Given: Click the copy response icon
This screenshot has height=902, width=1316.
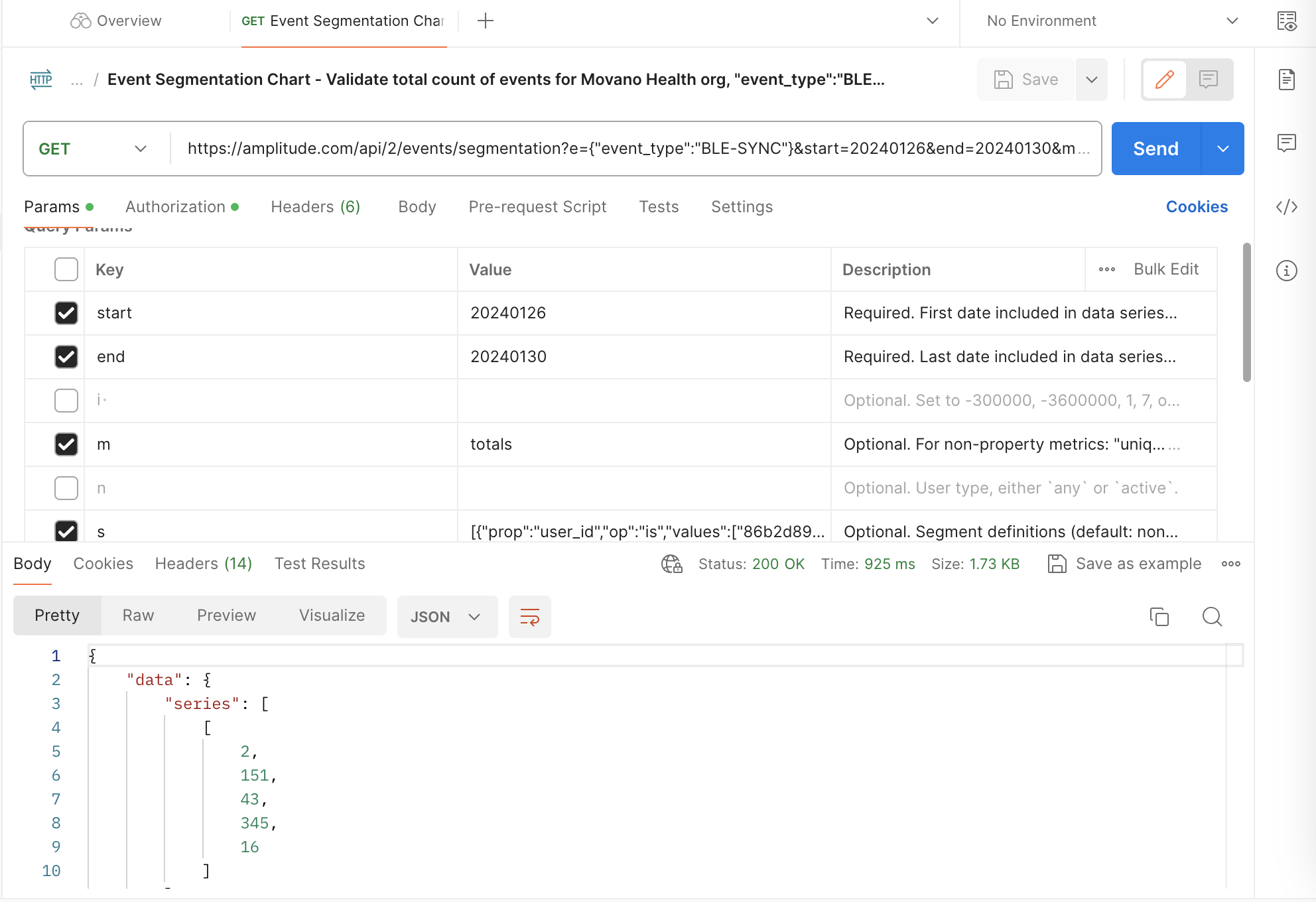Looking at the screenshot, I should 1159,617.
